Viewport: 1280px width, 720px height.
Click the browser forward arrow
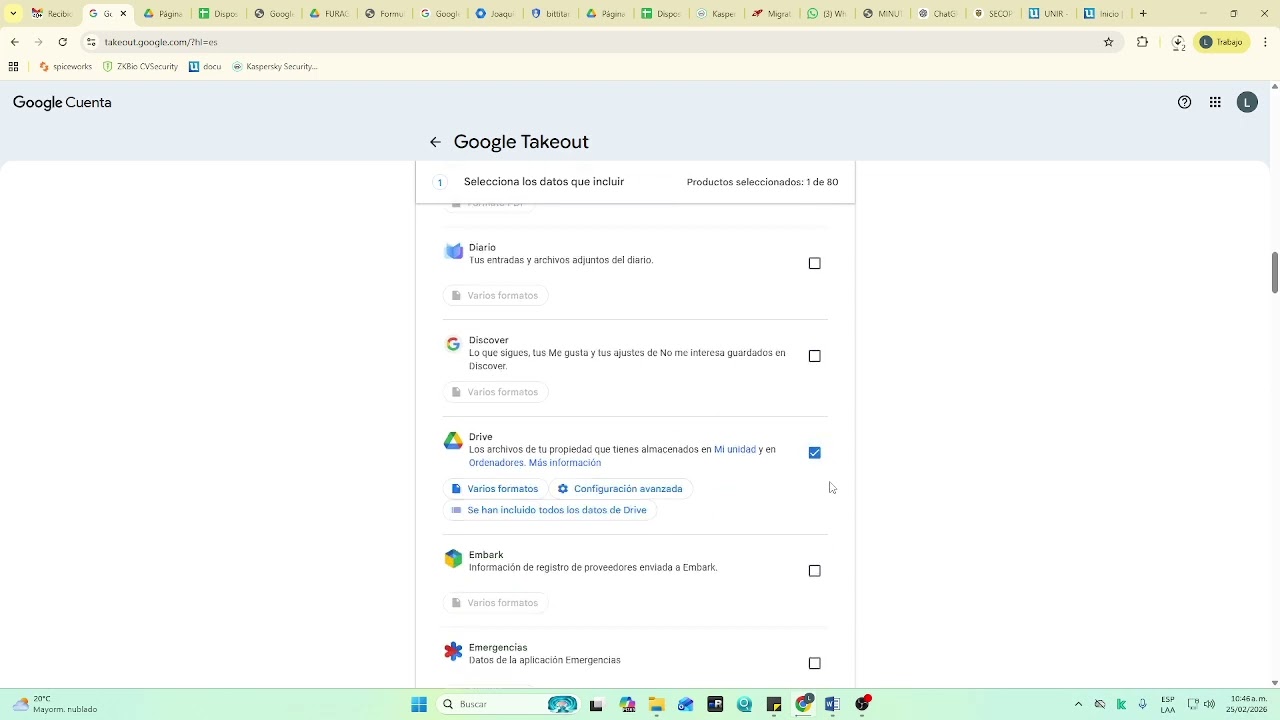(38, 42)
